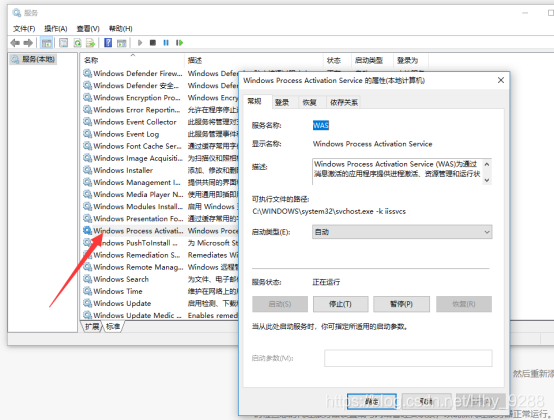Click the 取消 button in properties dialog
Image resolution: width=554 pixels, height=420 pixels.
pos(427,402)
